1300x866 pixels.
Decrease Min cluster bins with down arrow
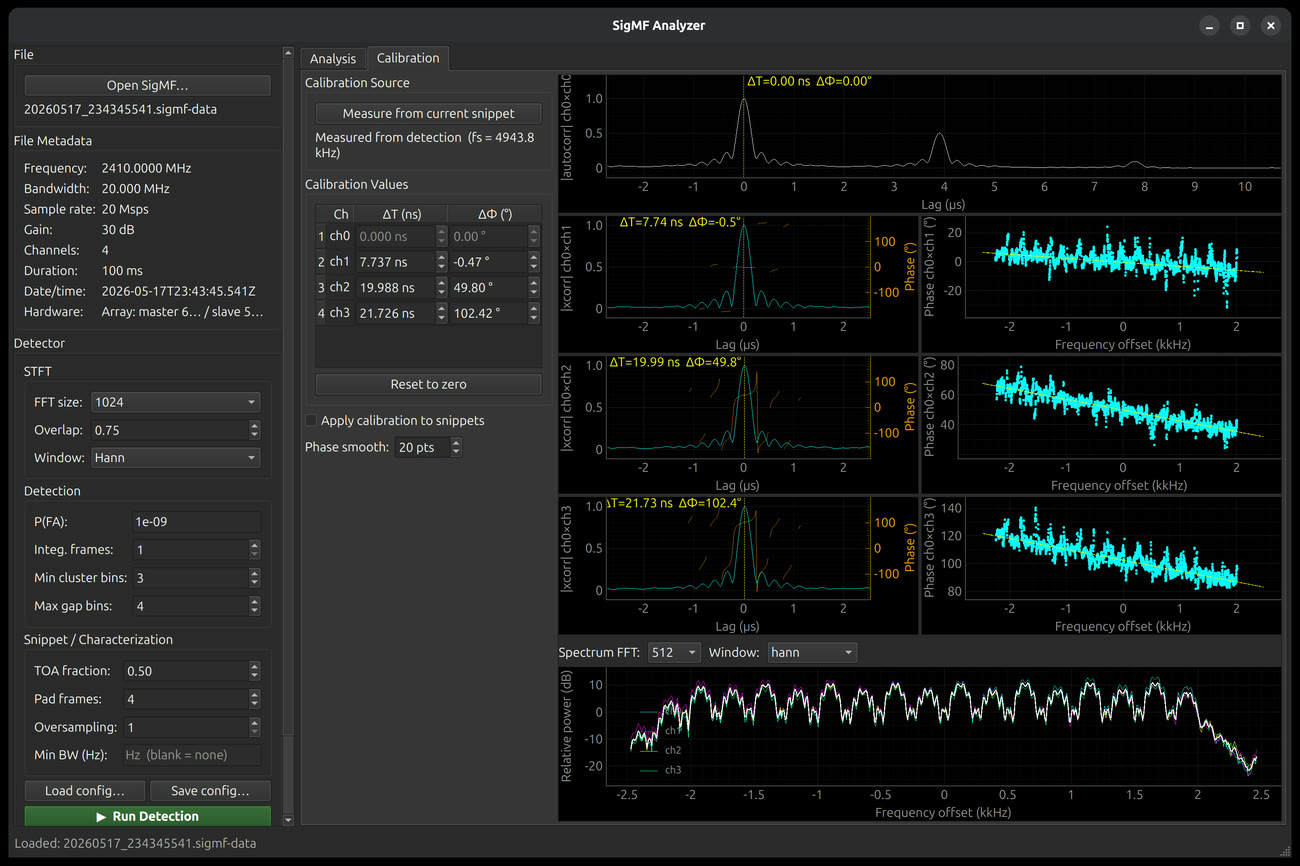254,583
